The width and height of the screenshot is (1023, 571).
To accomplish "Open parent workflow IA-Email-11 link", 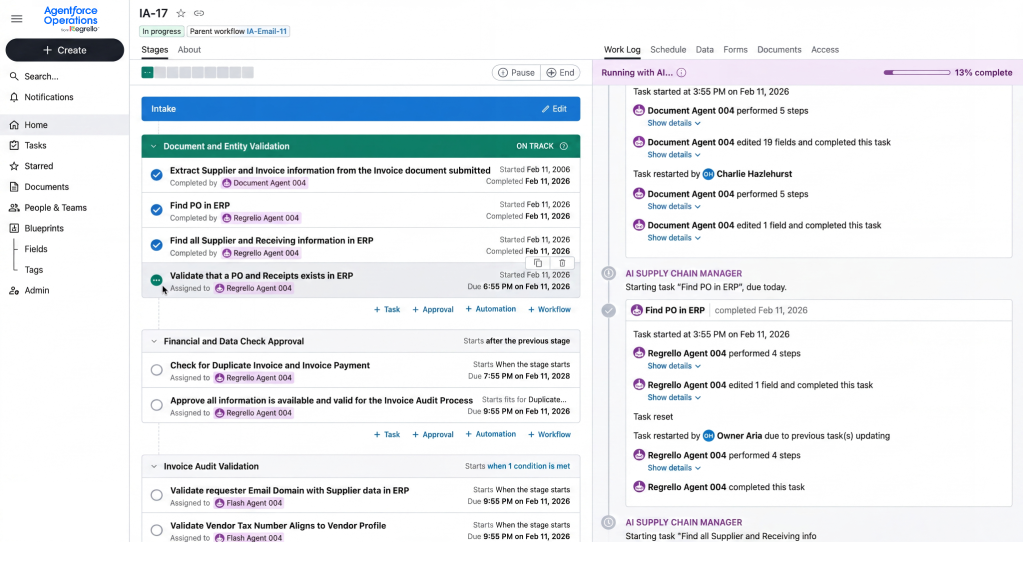I will [266, 31].
